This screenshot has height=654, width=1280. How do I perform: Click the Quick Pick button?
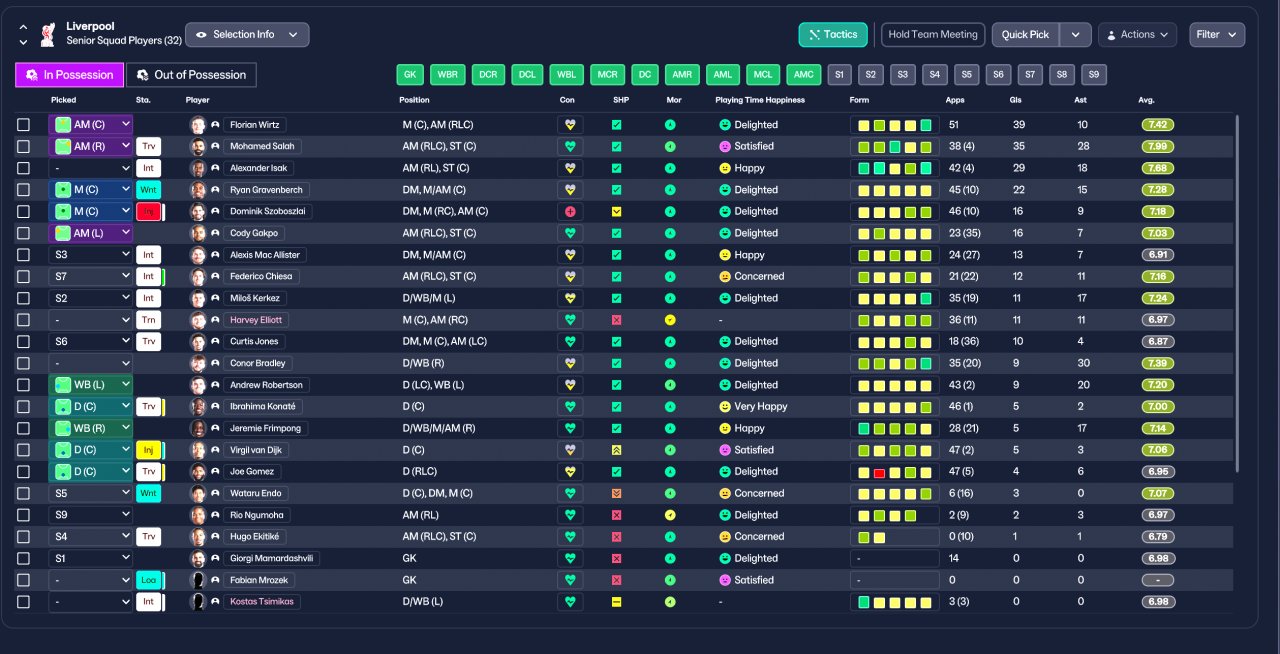pyautogui.click(x=1026, y=35)
